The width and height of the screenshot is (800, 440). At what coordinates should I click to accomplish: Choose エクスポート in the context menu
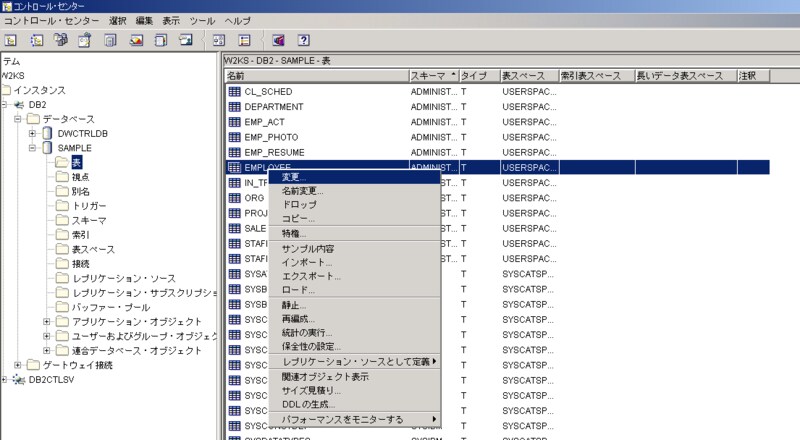(355, 276)
